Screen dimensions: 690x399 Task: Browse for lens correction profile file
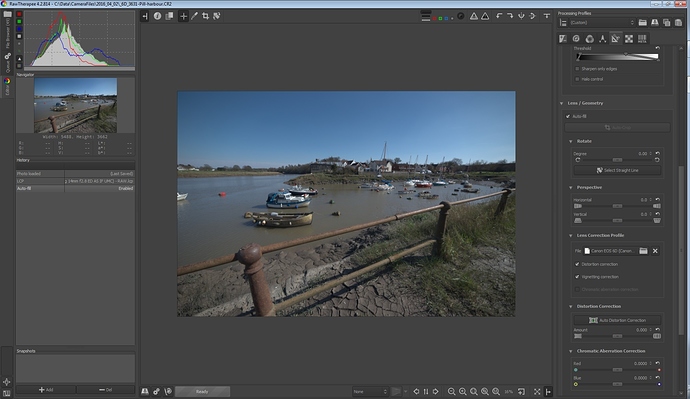pyautogui.click(x=643, y=251)
